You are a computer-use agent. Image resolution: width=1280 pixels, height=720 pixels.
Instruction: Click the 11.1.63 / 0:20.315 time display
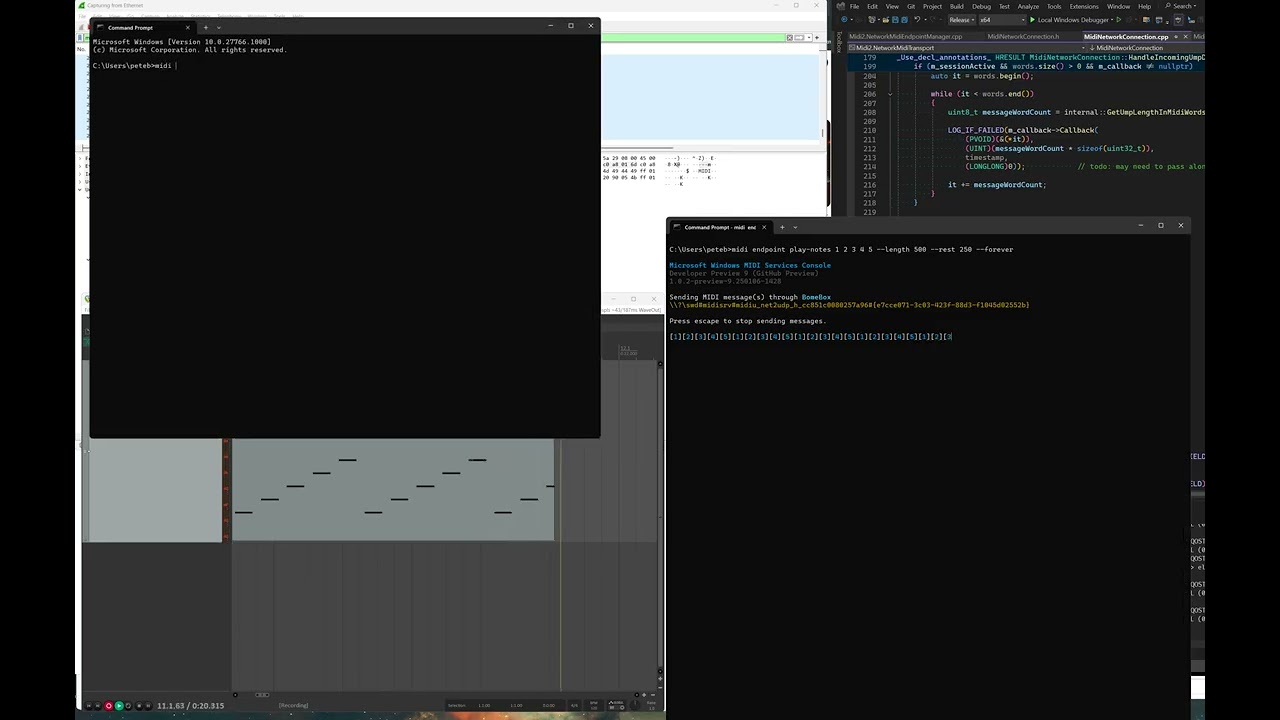pos(190,706)
